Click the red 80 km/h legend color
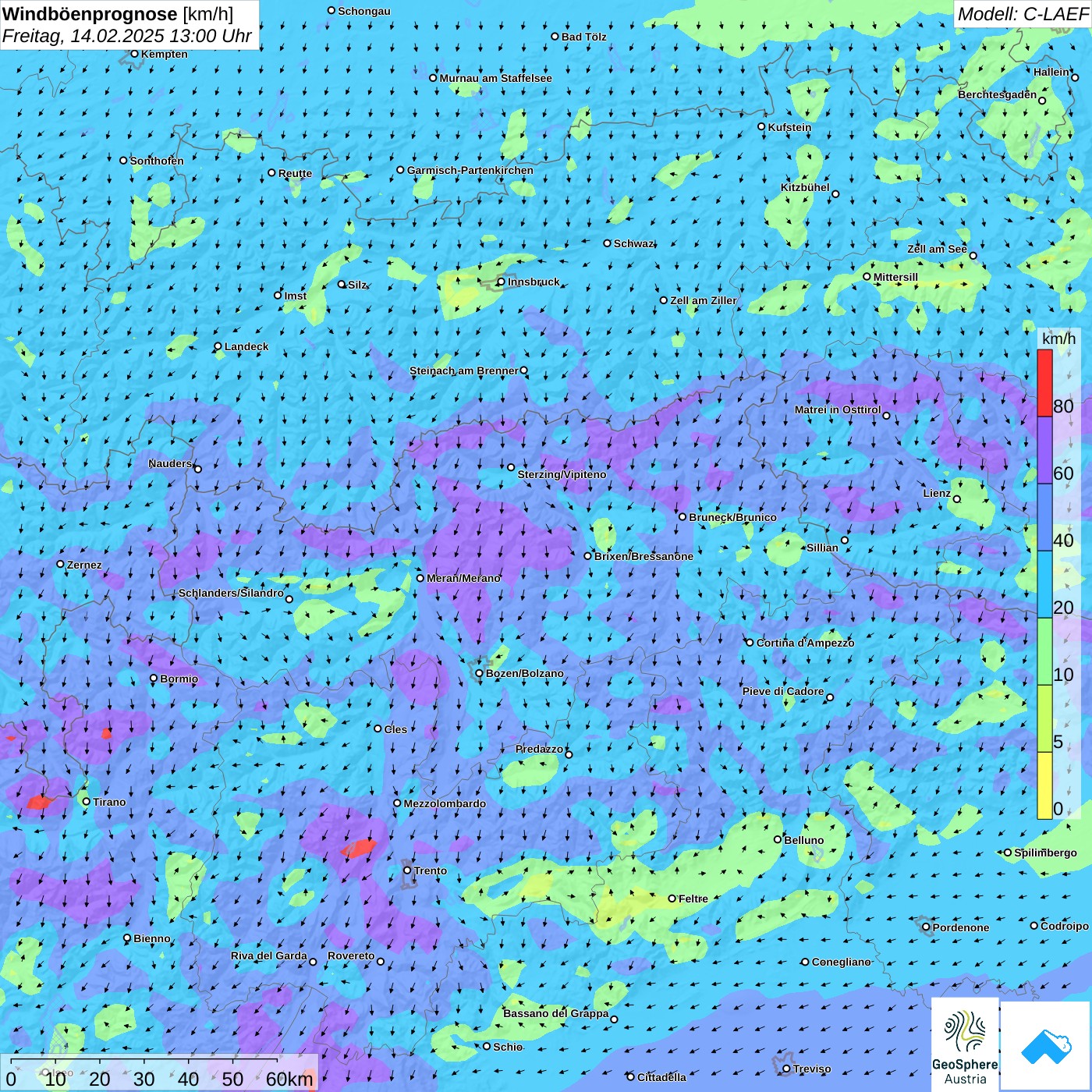This screenshot has height=1092, width=1092. tap(1044, 383)
